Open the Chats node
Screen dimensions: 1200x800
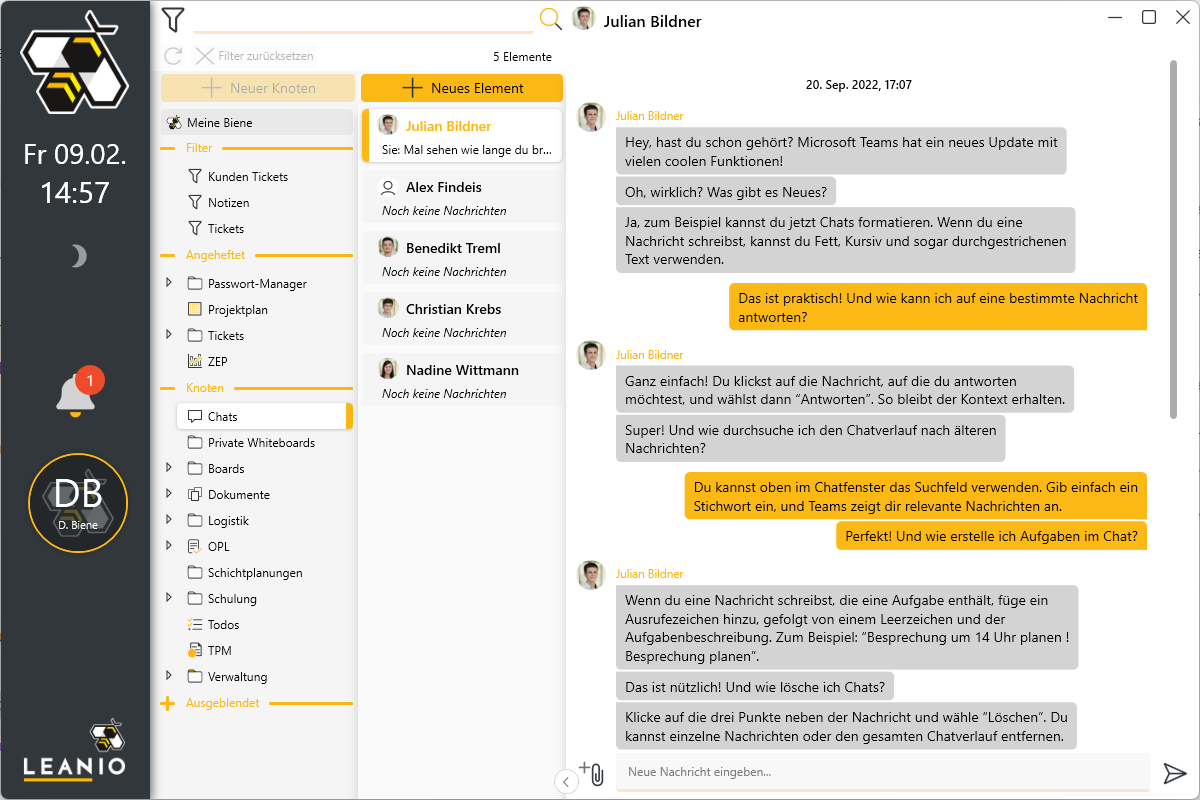pyautogui.click(x=264, y=417)
